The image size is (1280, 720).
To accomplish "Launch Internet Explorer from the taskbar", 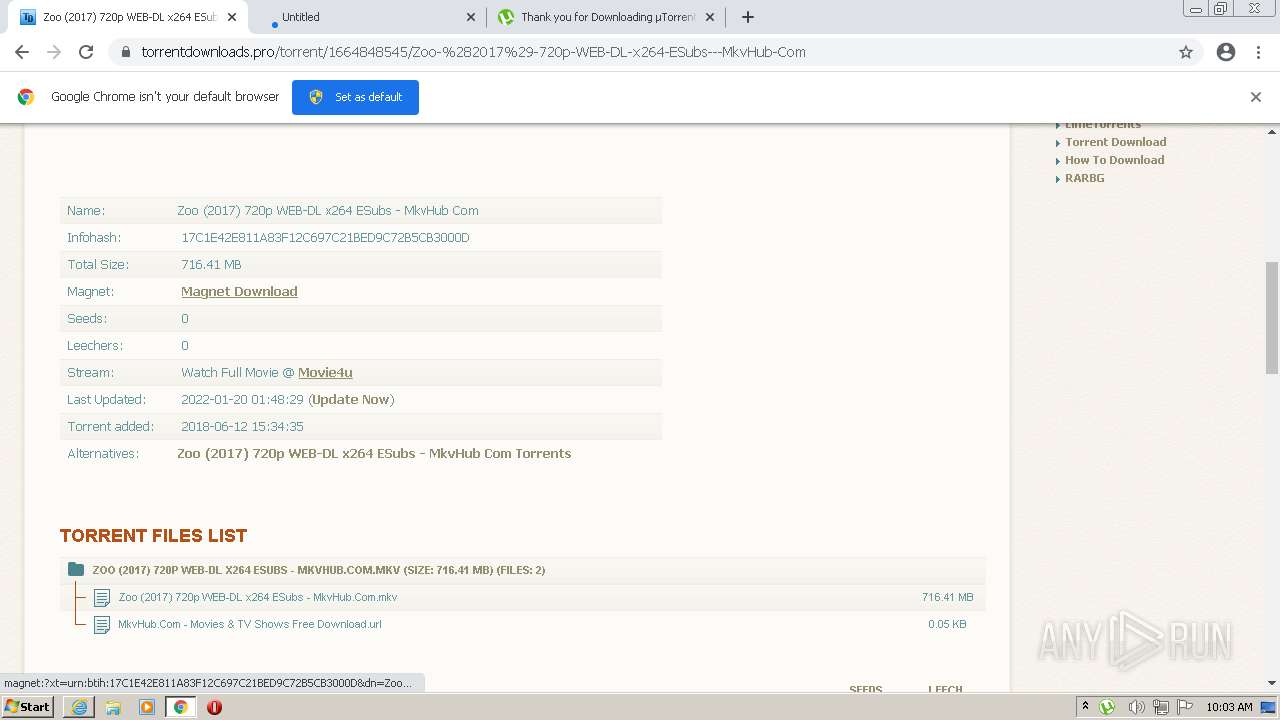I will (x=79, y=707).
